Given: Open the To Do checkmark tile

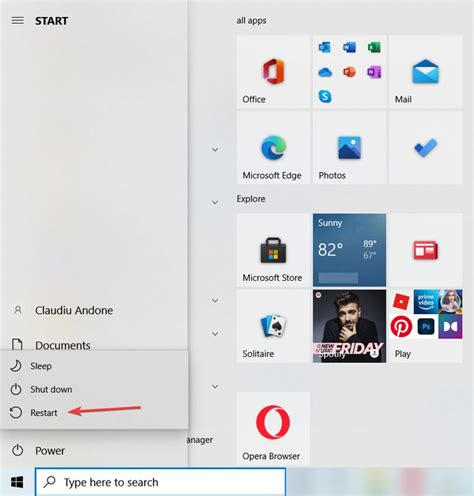Looking at the screenshot, I should pyautogui.click(x=426, y=148).
